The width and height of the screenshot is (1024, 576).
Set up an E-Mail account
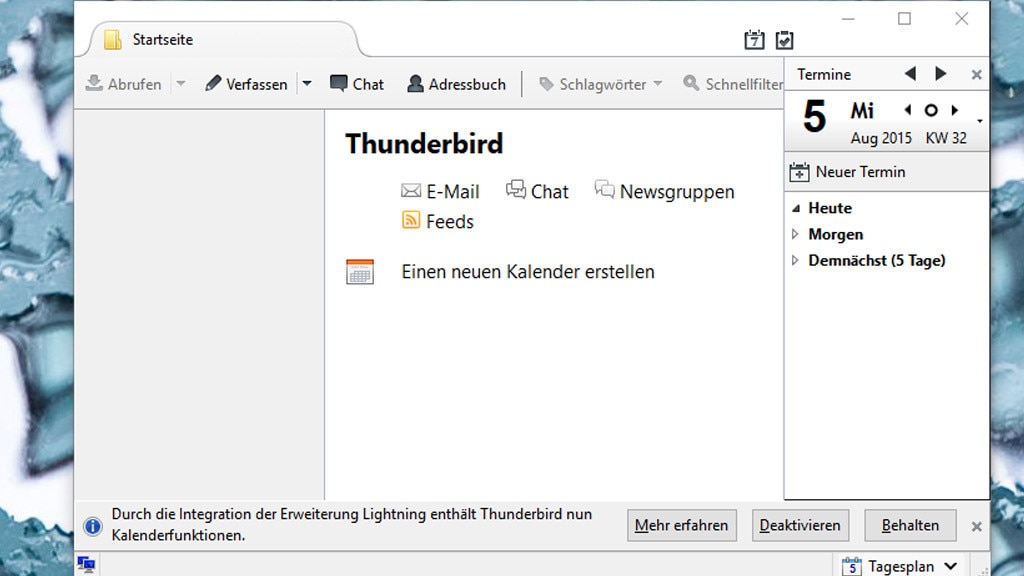(x=440, y=191)
